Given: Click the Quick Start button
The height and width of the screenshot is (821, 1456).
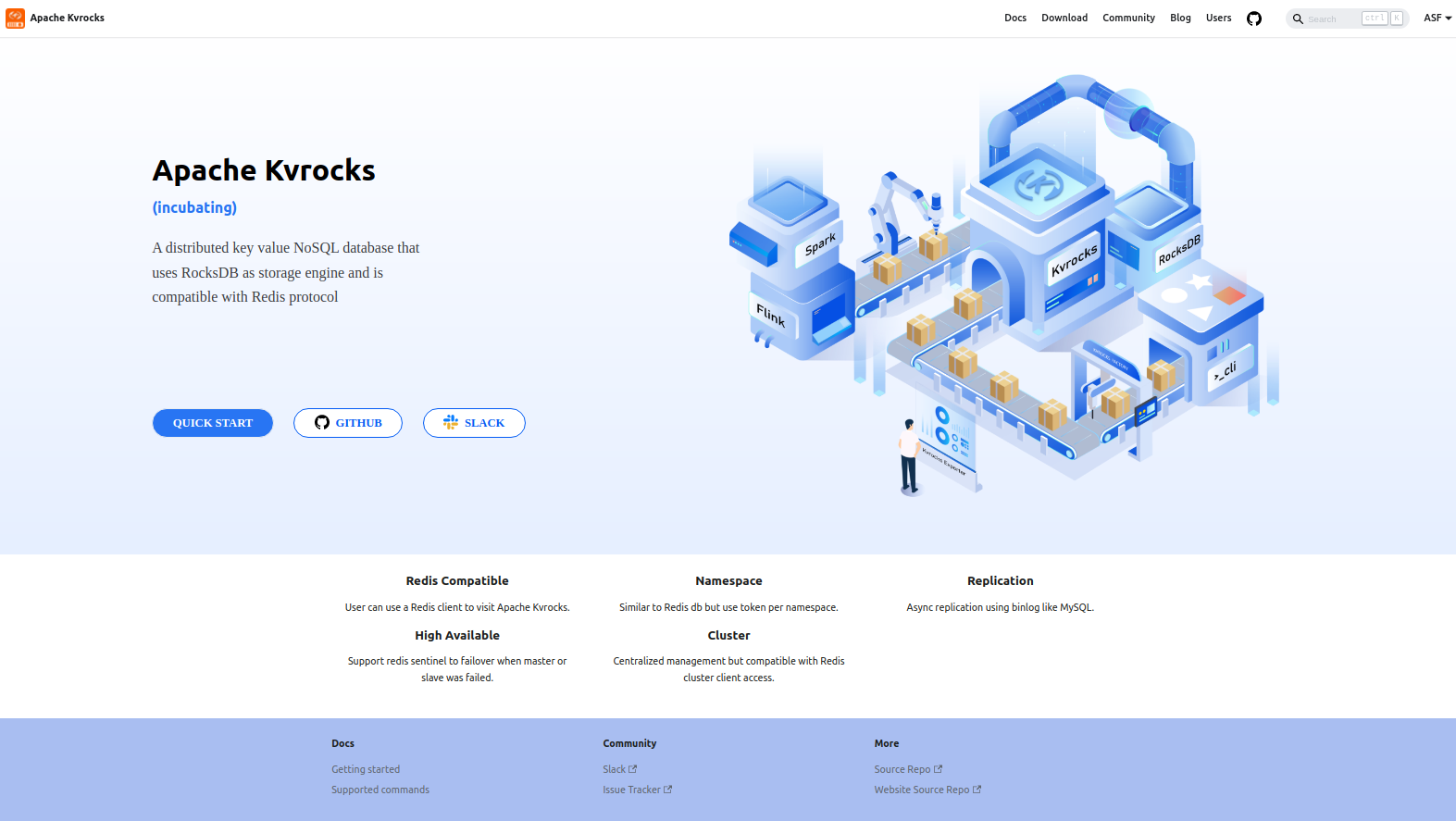Looking at the screenshot, I should click(213, 423).
